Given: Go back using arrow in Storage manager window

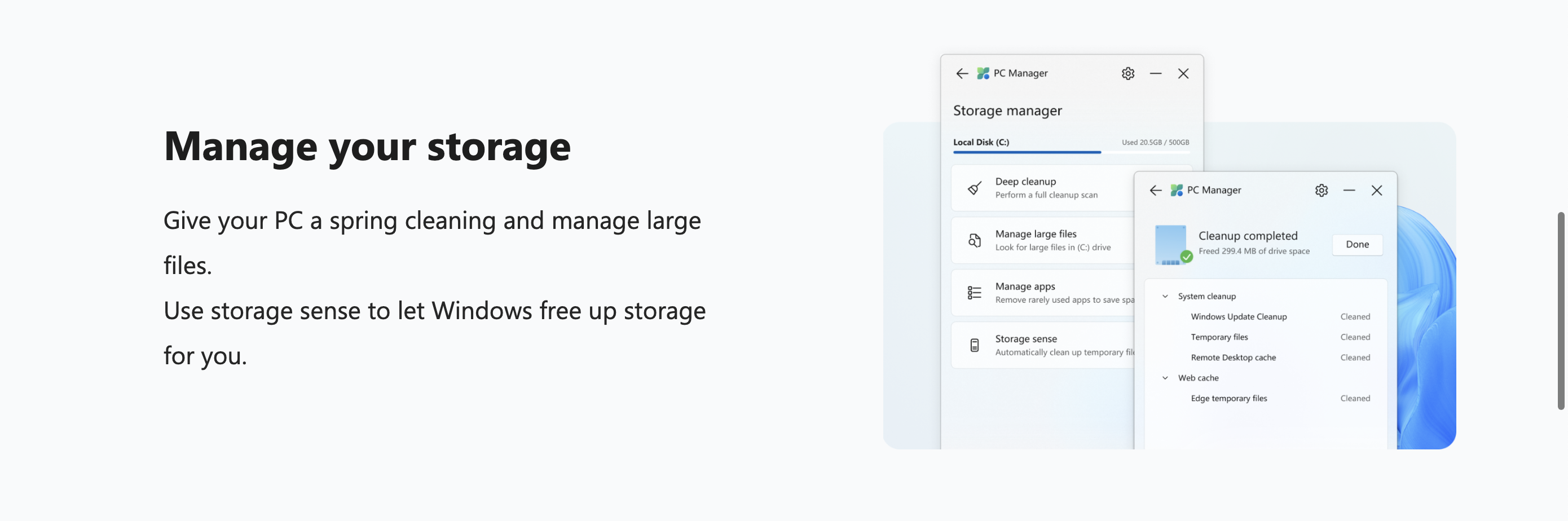Looking at the screenshot, I should (962, 74).
